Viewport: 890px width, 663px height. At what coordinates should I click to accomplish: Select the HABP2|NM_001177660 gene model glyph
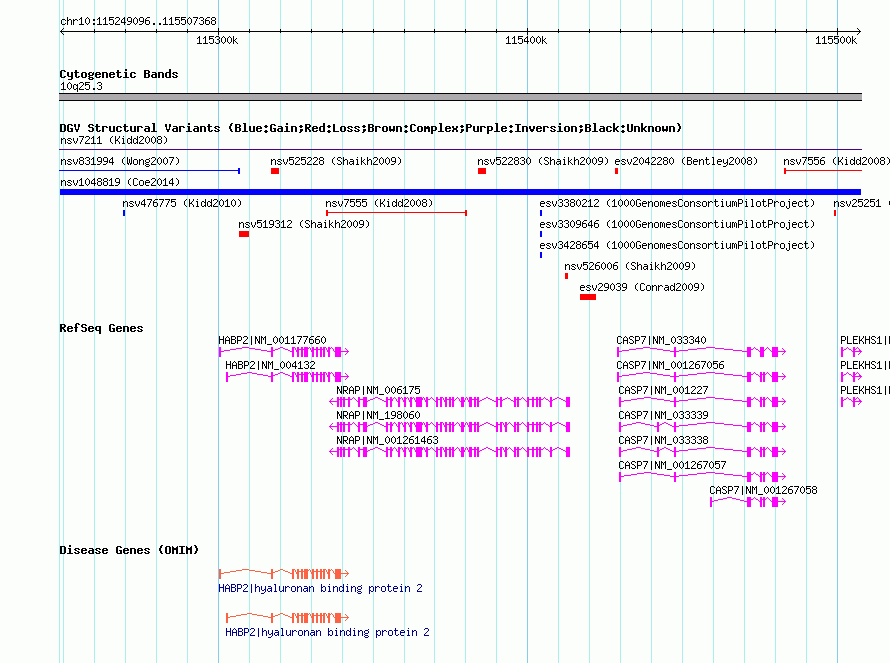pos(284,352)
